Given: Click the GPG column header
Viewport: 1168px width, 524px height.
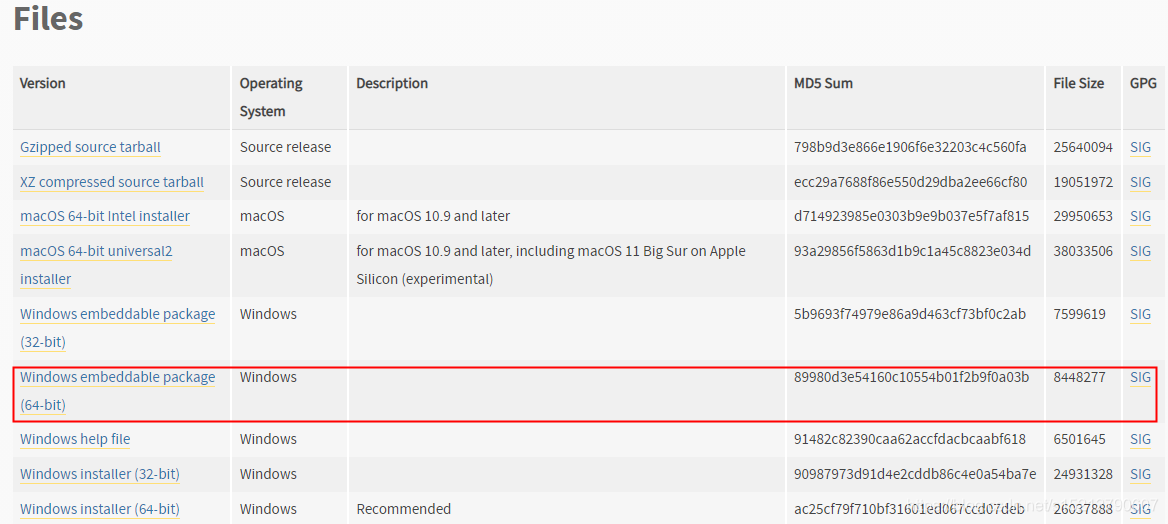Looking at the screenshot, I should [1143, 83].
